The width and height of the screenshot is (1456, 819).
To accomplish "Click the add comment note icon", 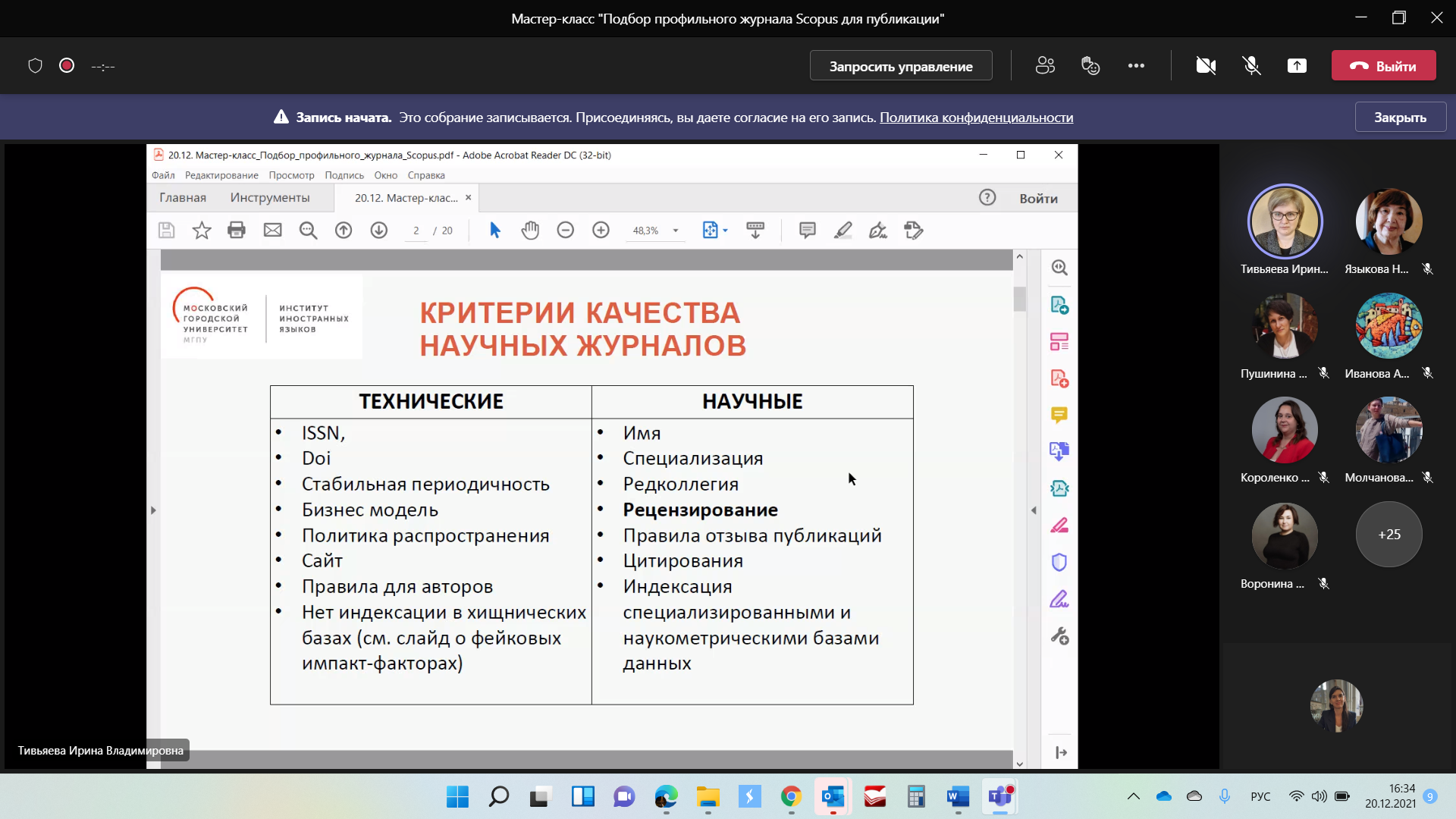I will (x=807, y=231).
